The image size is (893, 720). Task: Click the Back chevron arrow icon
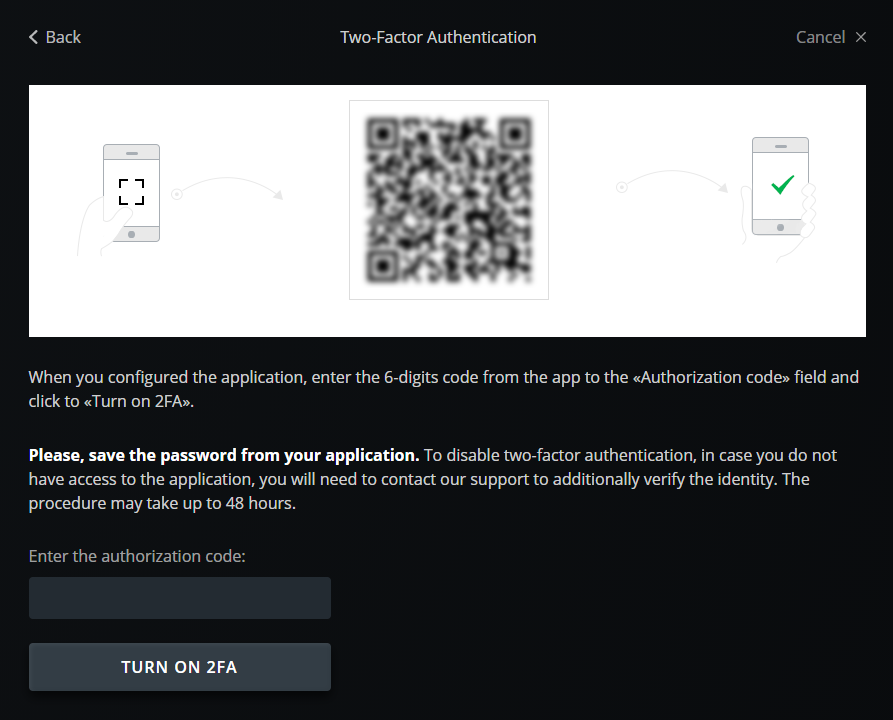click(x=34, y=37)
